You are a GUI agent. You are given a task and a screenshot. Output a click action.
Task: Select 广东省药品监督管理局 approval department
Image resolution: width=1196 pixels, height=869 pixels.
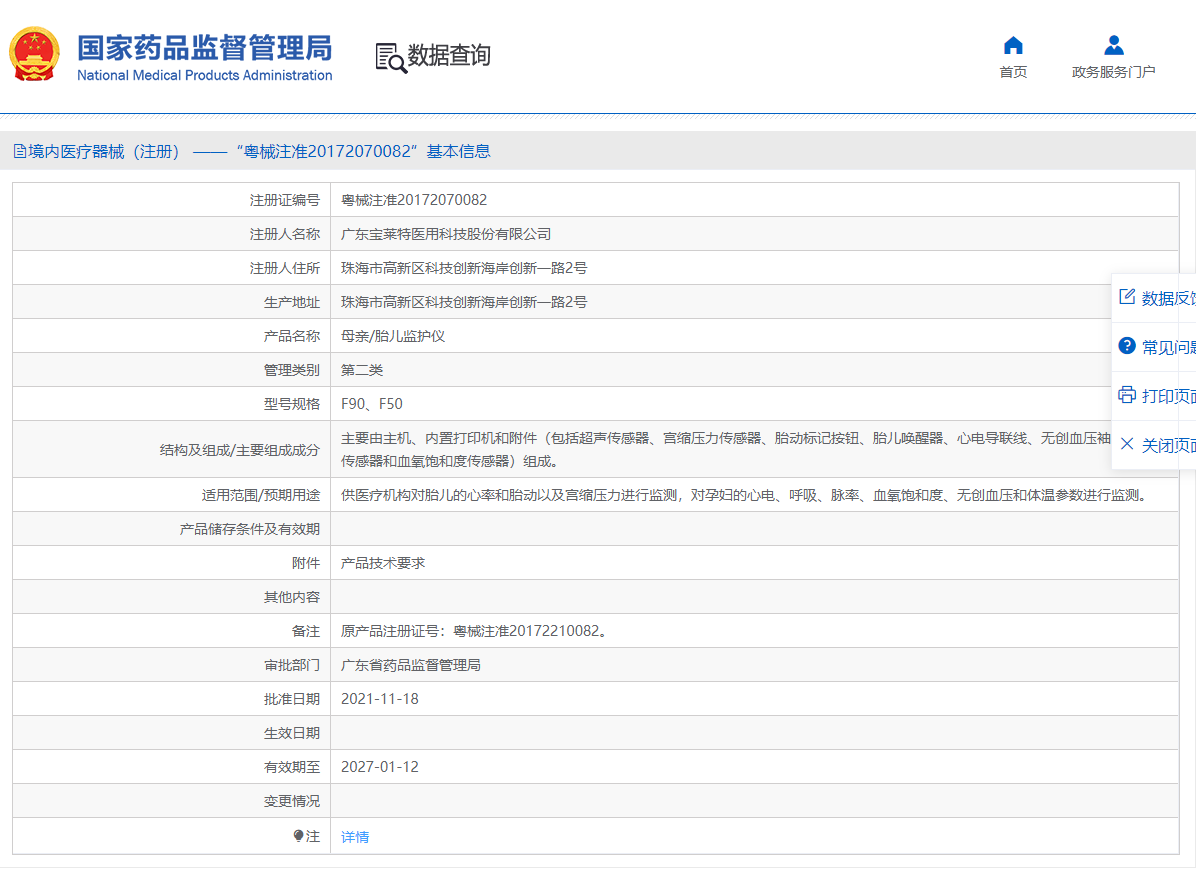coord(411,665)
